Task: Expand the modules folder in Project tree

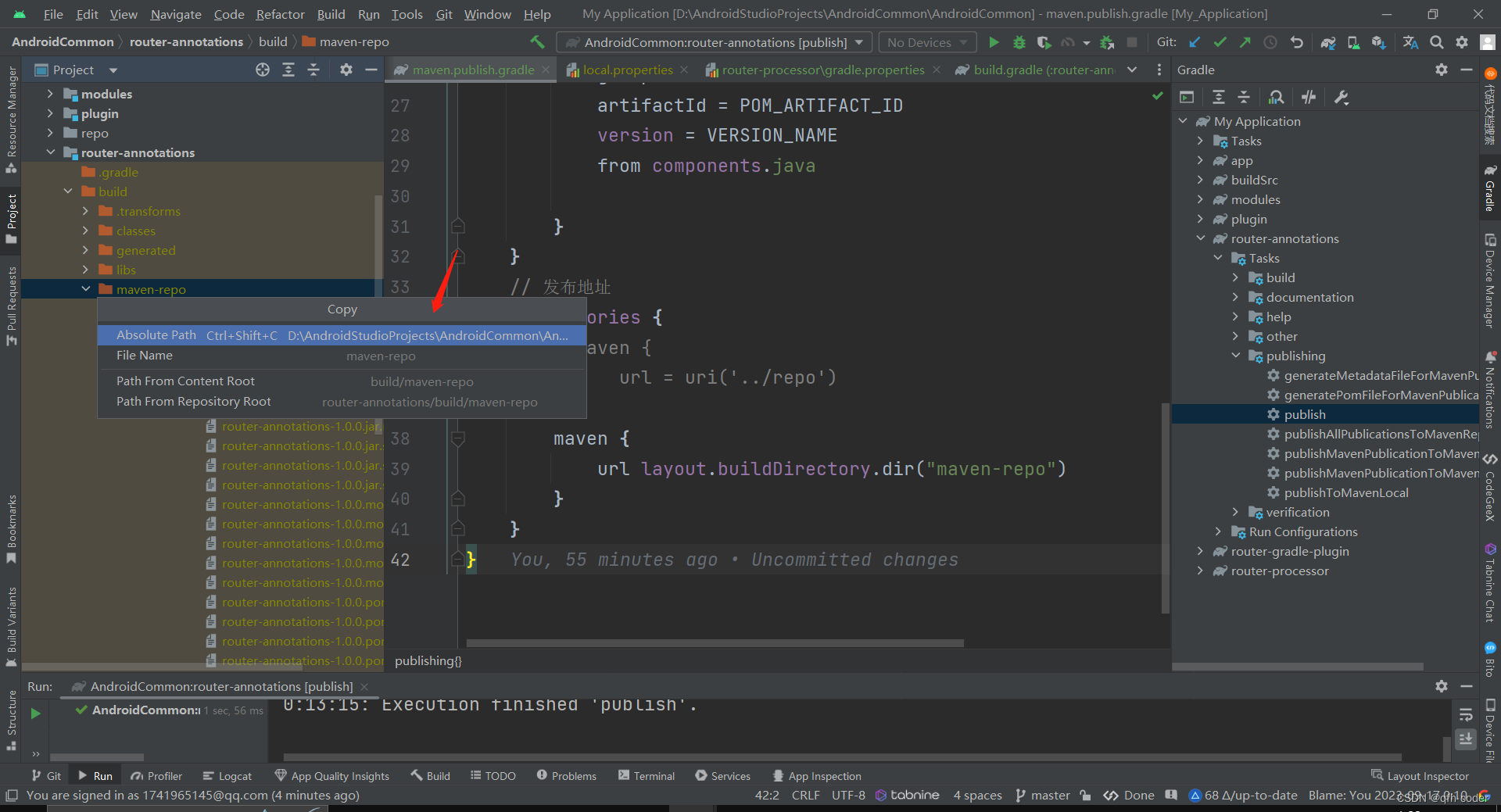Action: (x=51, y=94)
